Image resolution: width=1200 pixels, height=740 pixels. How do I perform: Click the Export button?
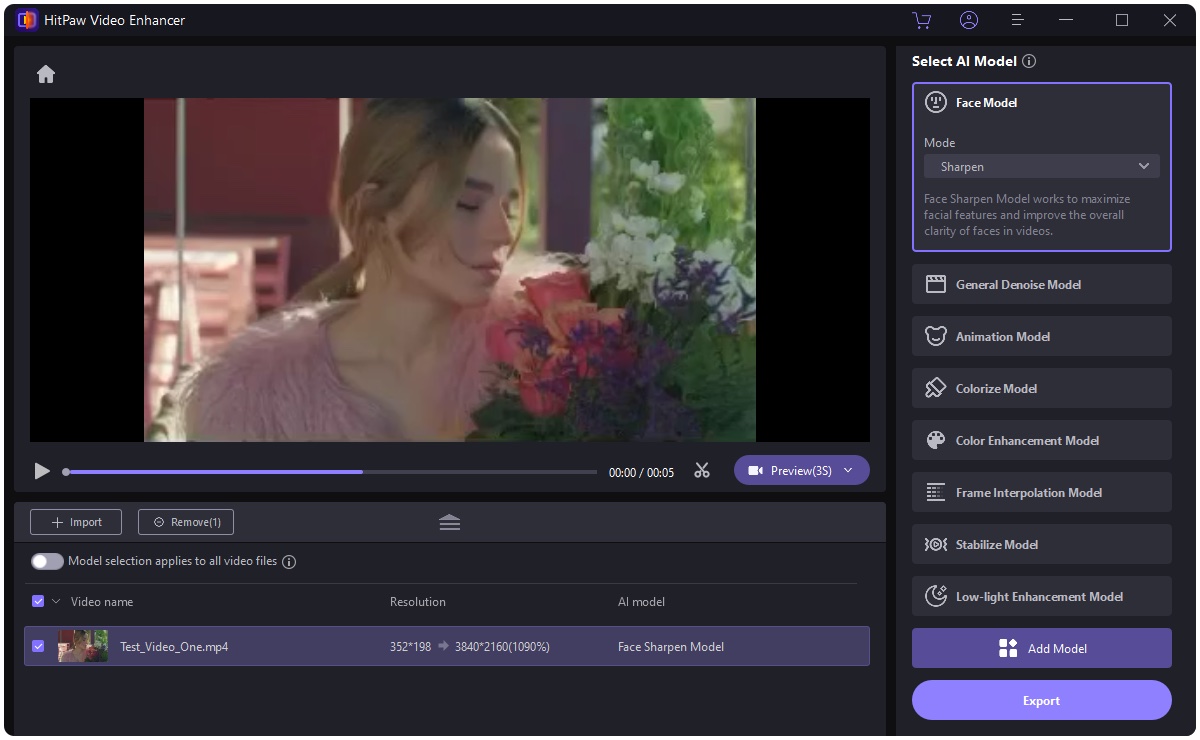click(x=1041, y=700)
